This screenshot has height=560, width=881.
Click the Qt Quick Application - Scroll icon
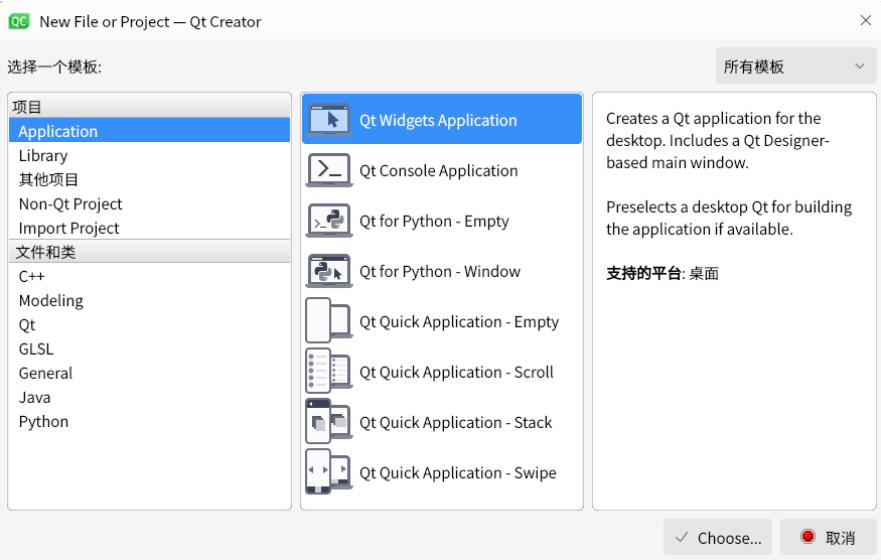(x=329, y=372)
